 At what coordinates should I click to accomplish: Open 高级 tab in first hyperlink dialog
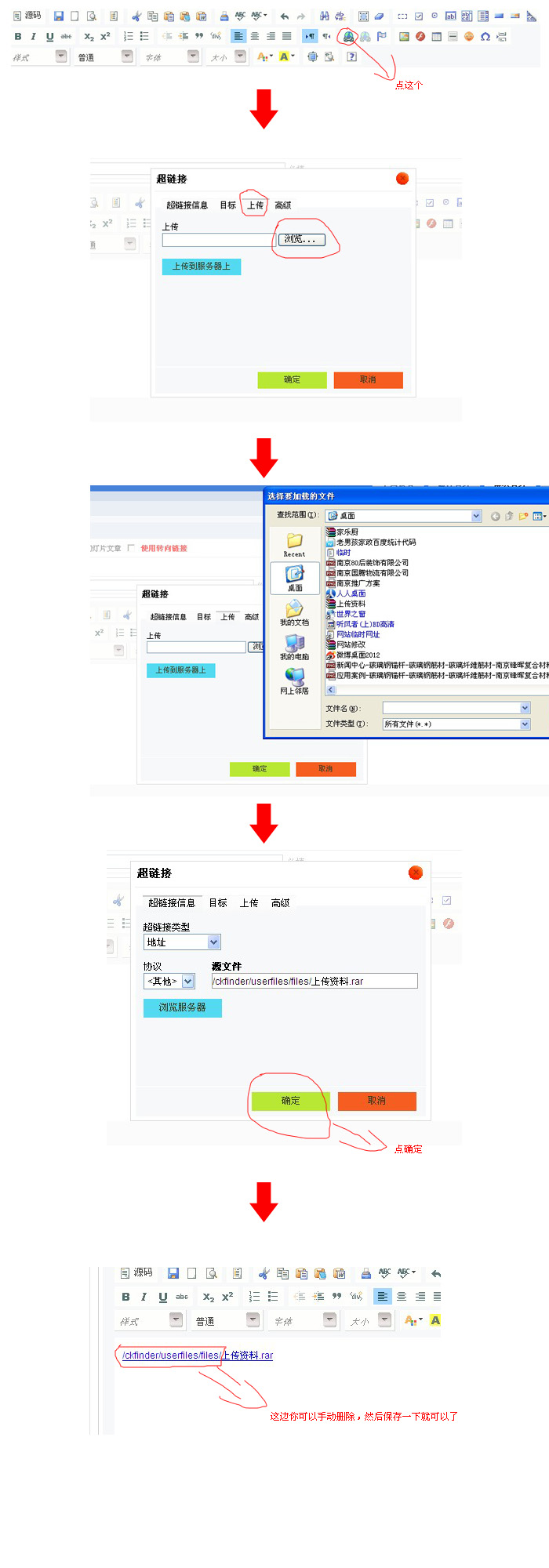[x=283, y=205]
